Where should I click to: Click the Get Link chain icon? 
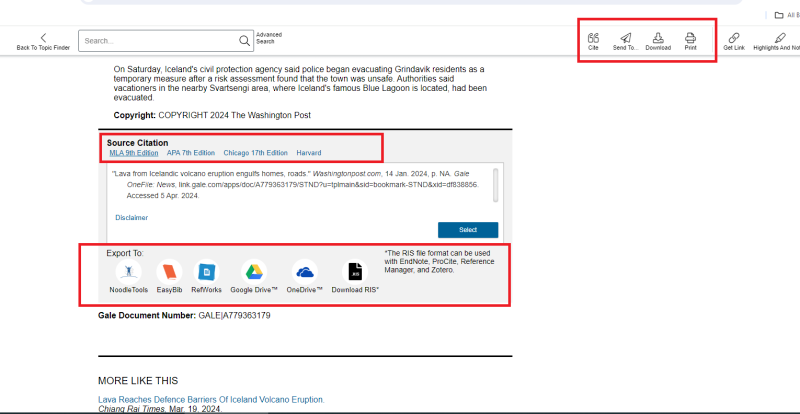tap(733, 38)
